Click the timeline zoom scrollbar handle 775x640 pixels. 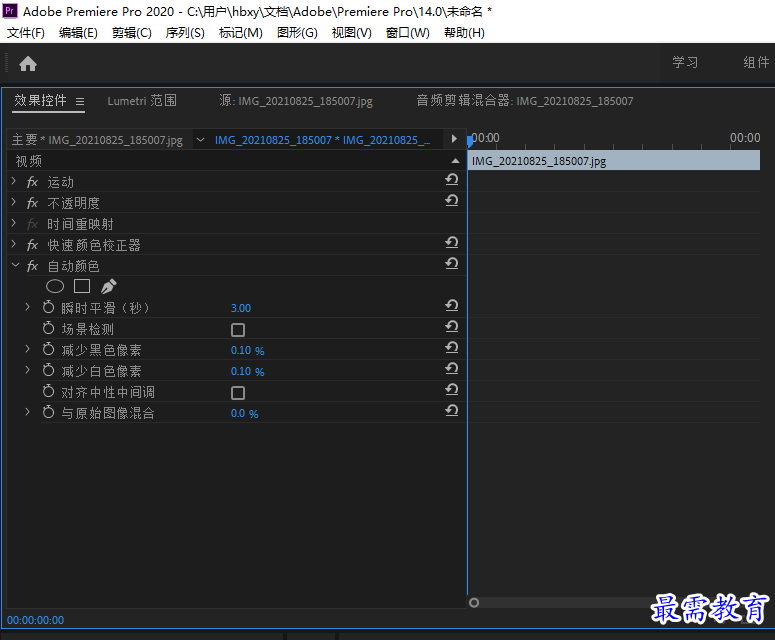[x=474, y=602]
